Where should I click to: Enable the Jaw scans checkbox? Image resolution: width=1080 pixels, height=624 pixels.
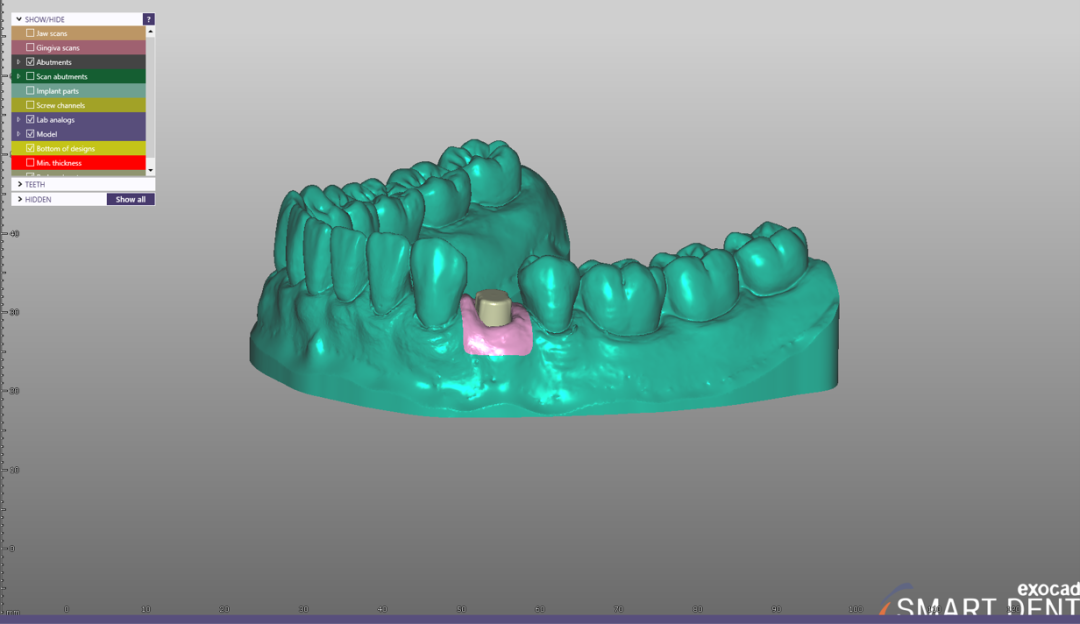tap(30, 33)
